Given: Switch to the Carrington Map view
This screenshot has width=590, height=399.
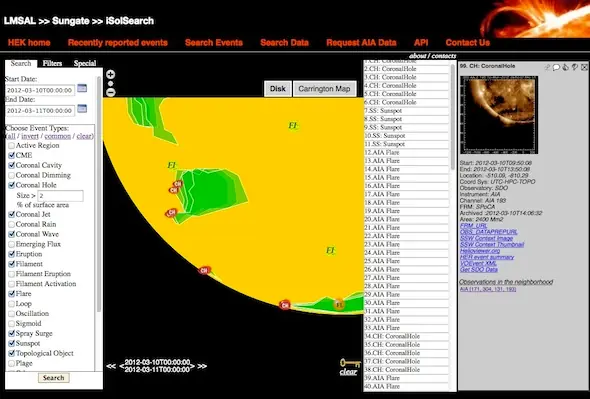Looking at the screenshot, I should click(324, 89).
